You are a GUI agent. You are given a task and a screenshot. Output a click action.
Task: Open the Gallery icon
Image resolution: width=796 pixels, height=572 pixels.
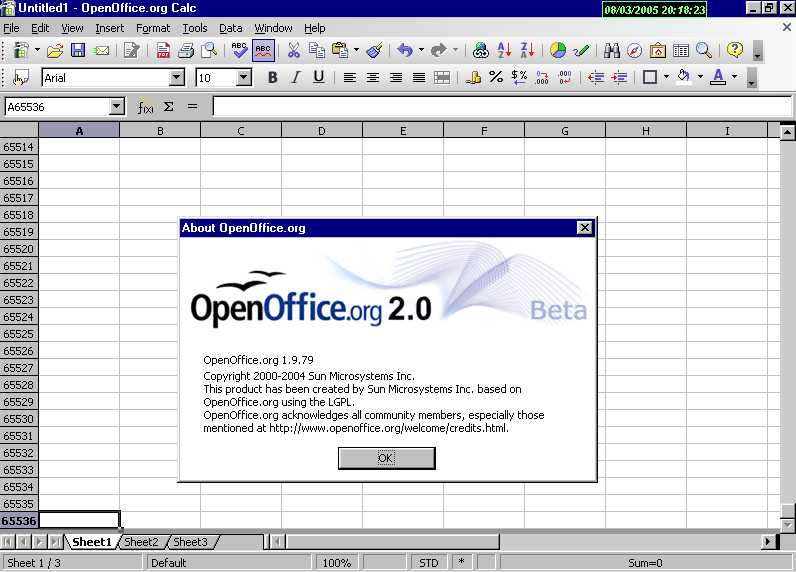point(657,50)
